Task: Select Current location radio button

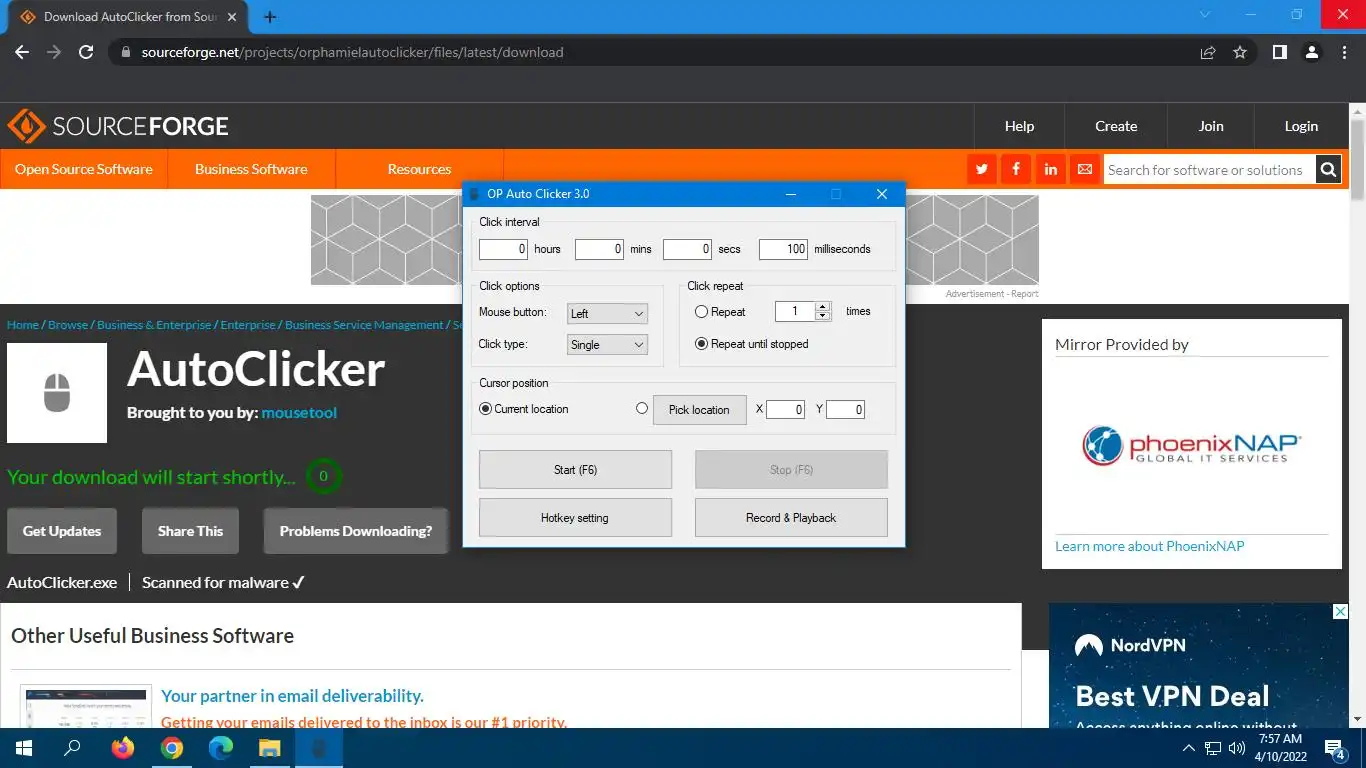Action: [486, 409]
